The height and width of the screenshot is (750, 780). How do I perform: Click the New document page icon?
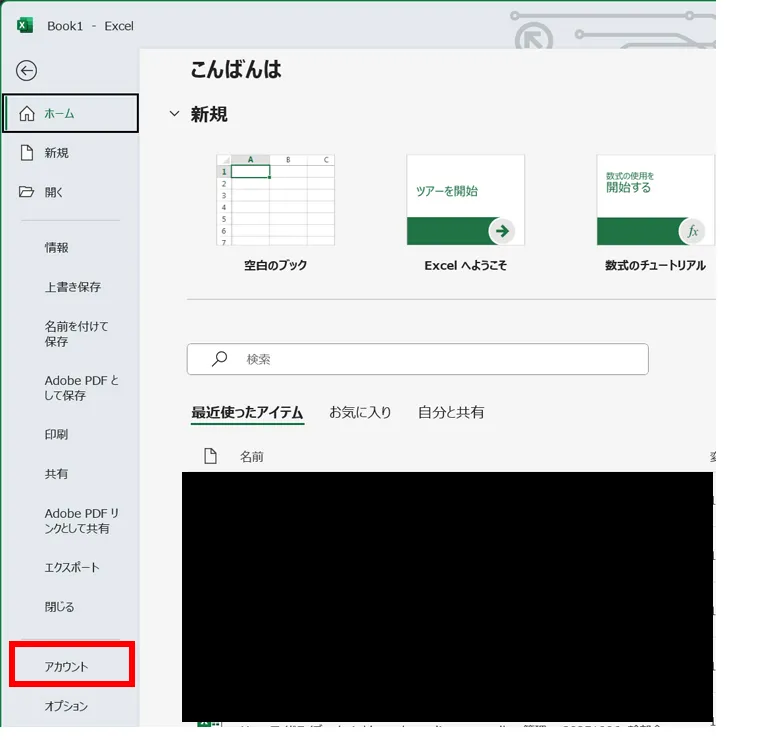pyautogui.click(x=27, y=153)
